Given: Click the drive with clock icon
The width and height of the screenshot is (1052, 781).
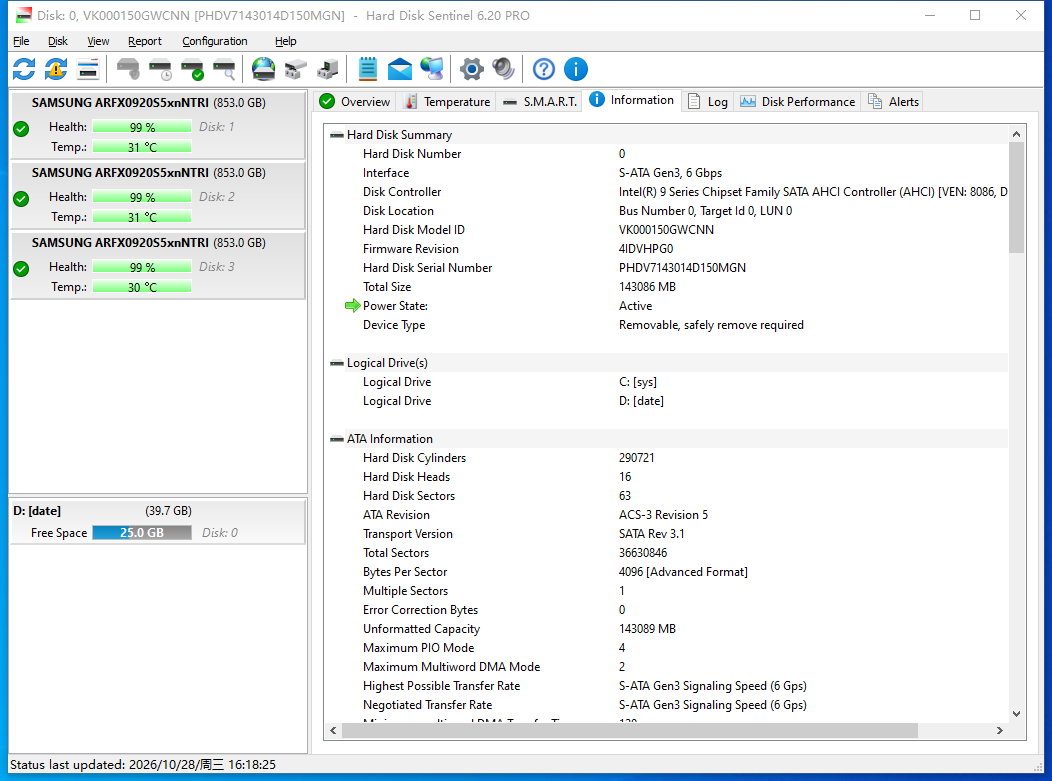Looking at the screenshot, I should tap(160, 68).
